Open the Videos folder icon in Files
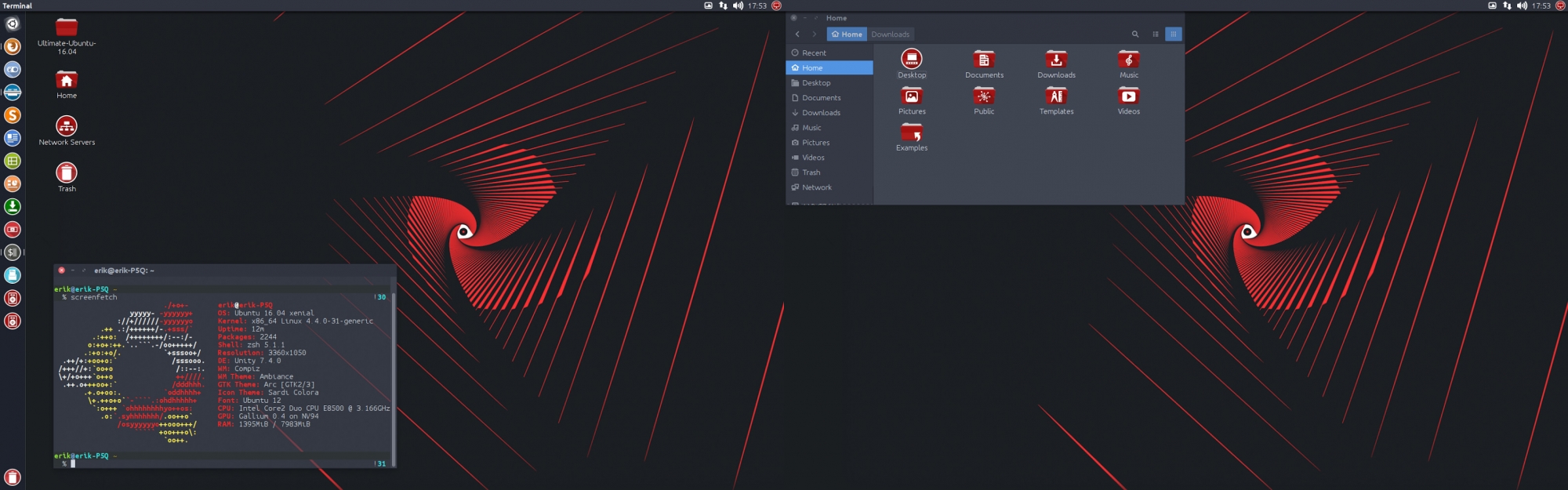Screen dimensions: 1568x490 pyautogui.click(x=1129, y=100)
